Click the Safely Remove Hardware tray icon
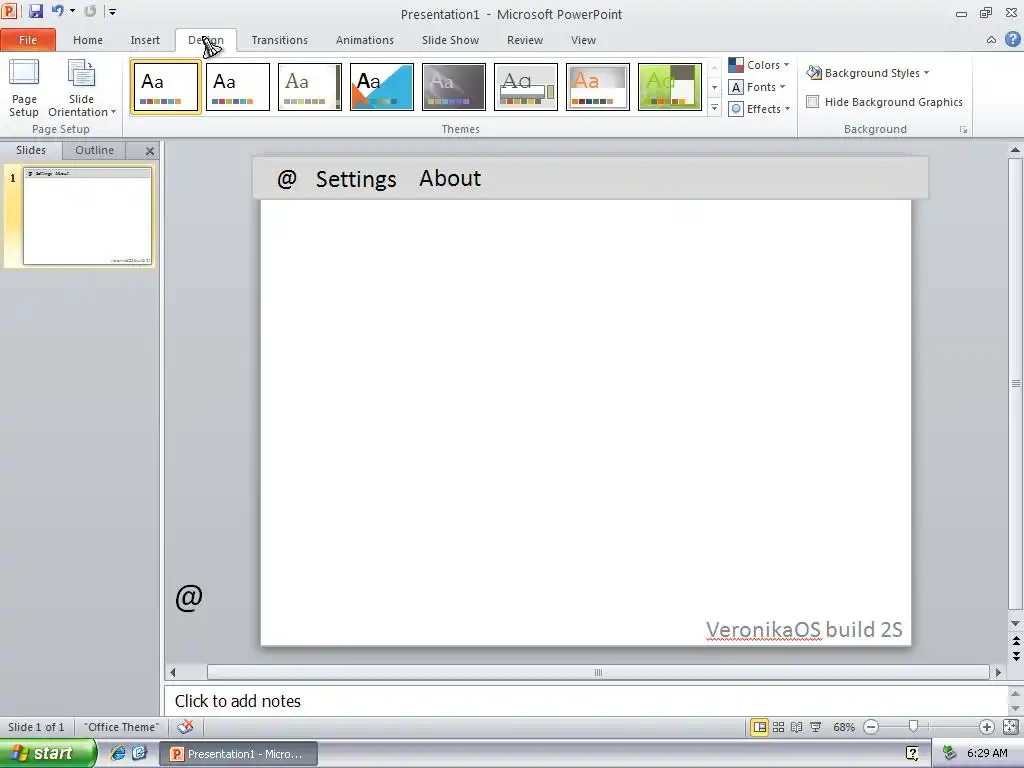The height and width of the screenshot is (768, 1024). pyautogui.click(x=950, y=753)
